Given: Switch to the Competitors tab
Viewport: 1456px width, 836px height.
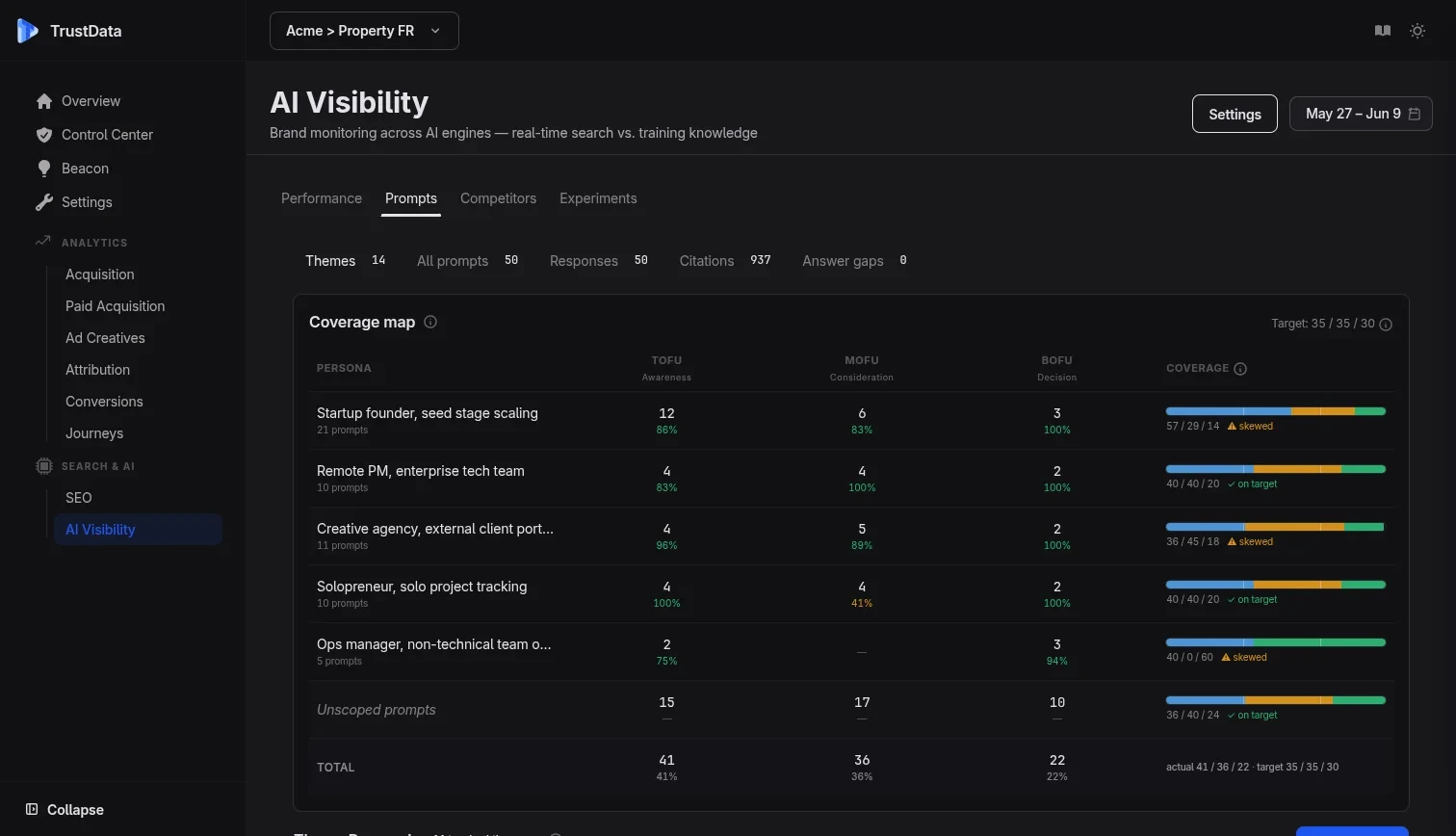Looking at the screenshot, I should (498, 198).
